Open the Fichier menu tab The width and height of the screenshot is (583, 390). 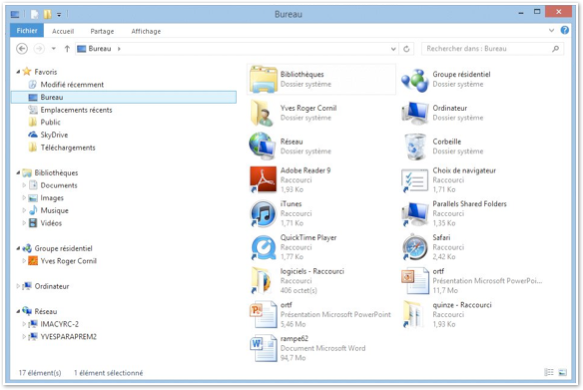pyautogui.click(x=27, y=31)
